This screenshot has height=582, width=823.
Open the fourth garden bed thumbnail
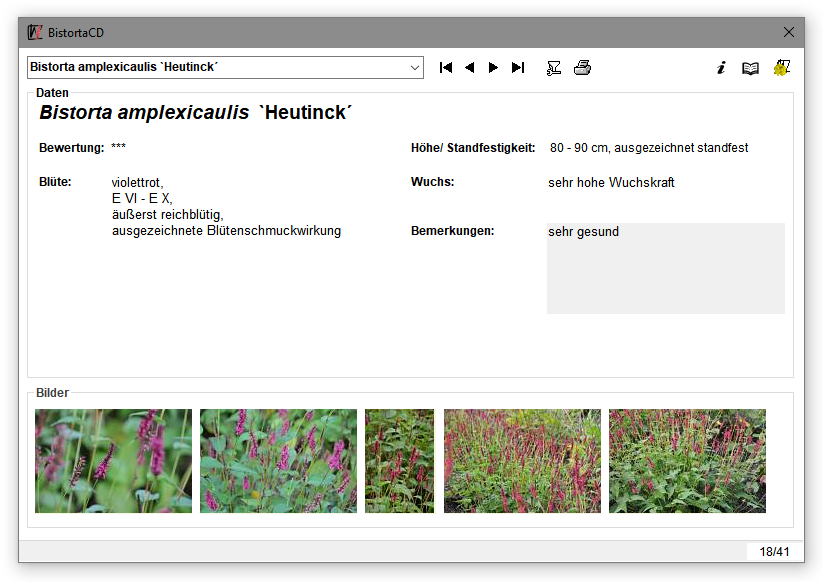pyautogui.click(x=522, y=461)
